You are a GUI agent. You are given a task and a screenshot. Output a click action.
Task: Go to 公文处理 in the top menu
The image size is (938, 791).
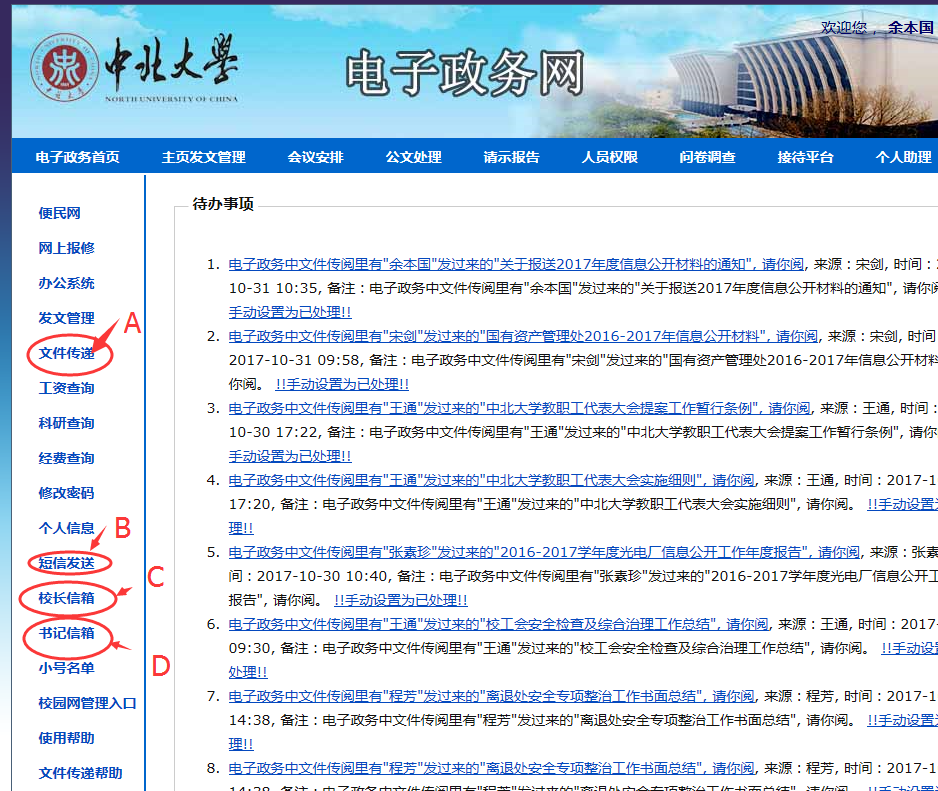pyautogui.click(x=413, y=157)
